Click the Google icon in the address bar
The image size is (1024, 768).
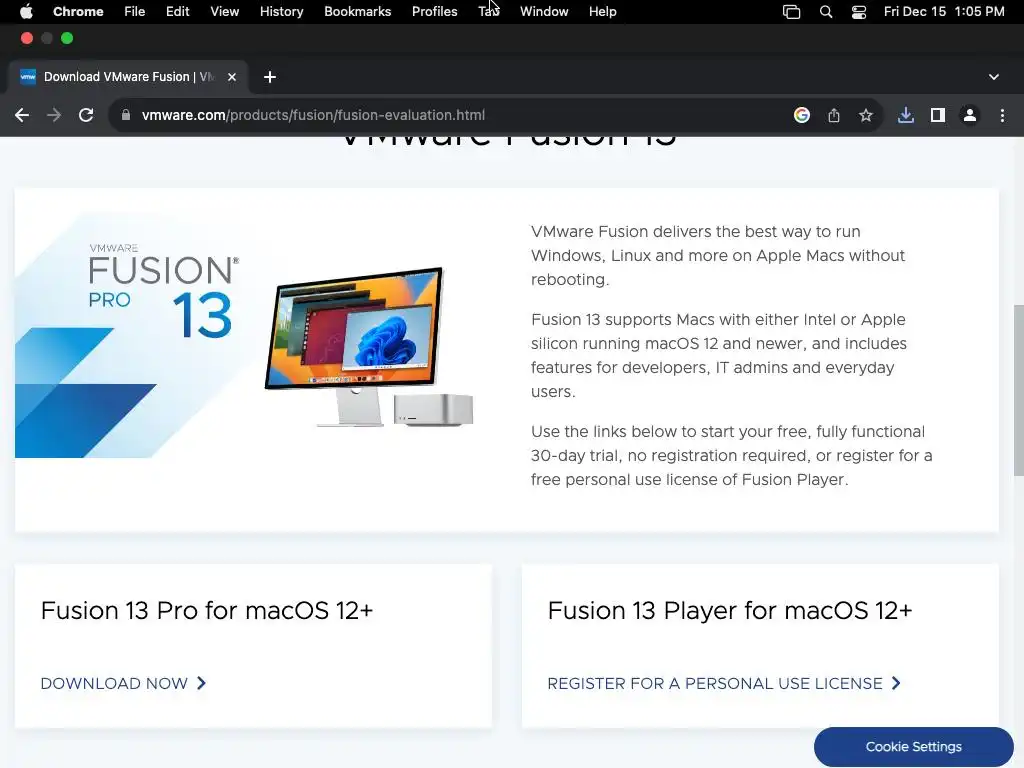point(802,116)
